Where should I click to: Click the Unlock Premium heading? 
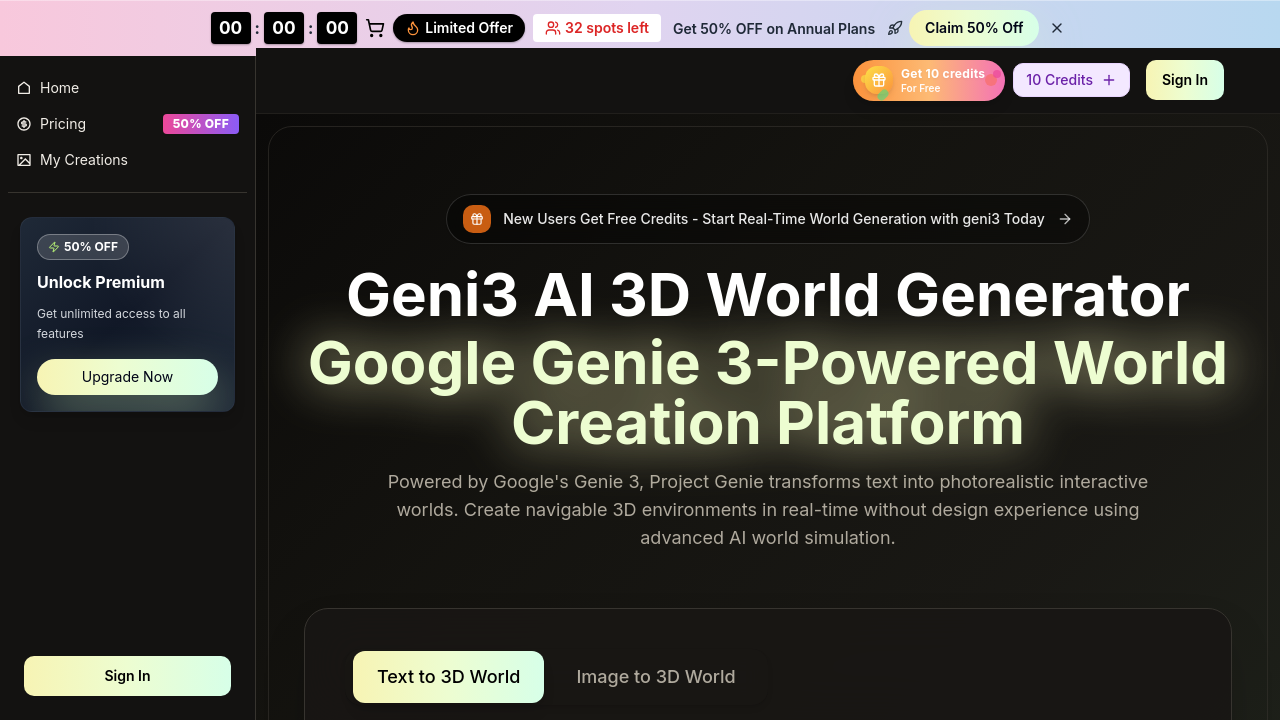tap(101, 282)
